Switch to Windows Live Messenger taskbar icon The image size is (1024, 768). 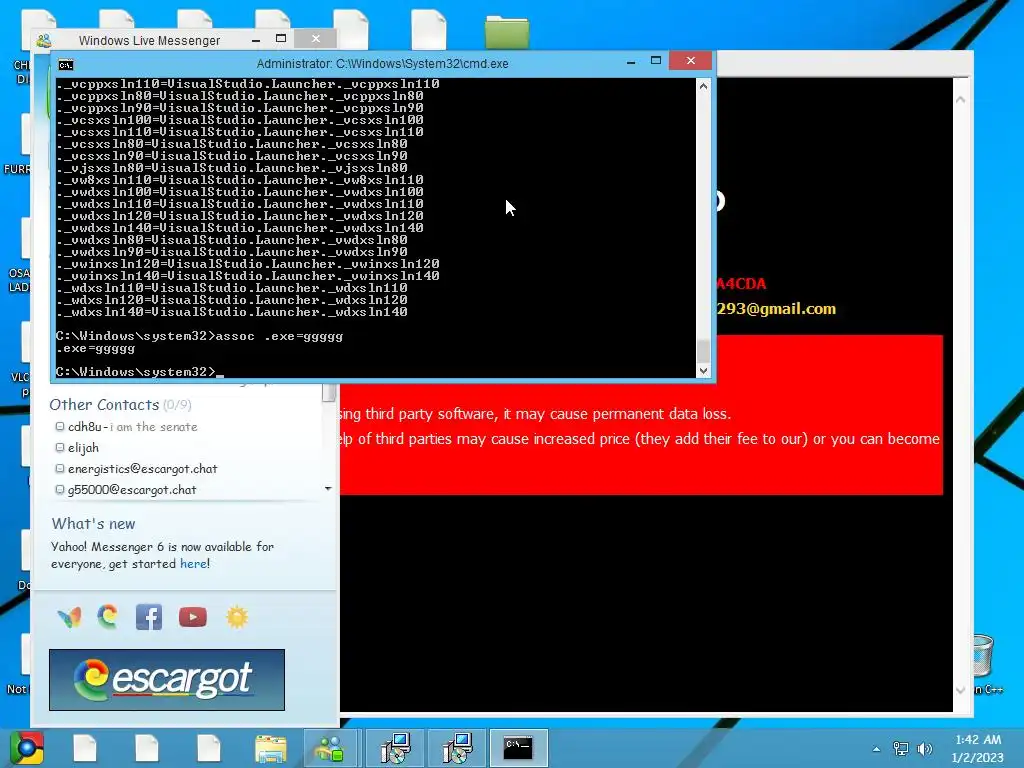click(x=330, y=748)
